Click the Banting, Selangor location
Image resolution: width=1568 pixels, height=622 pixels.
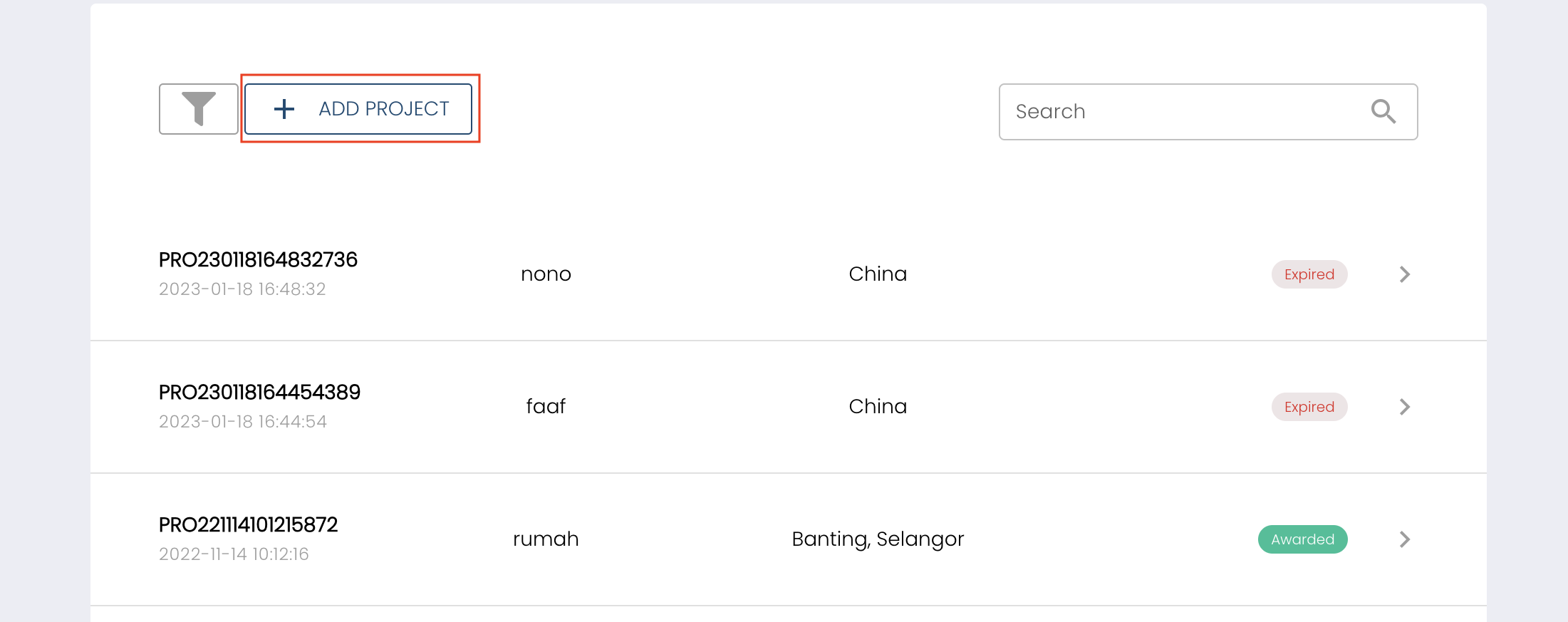(x=878, y=539)
